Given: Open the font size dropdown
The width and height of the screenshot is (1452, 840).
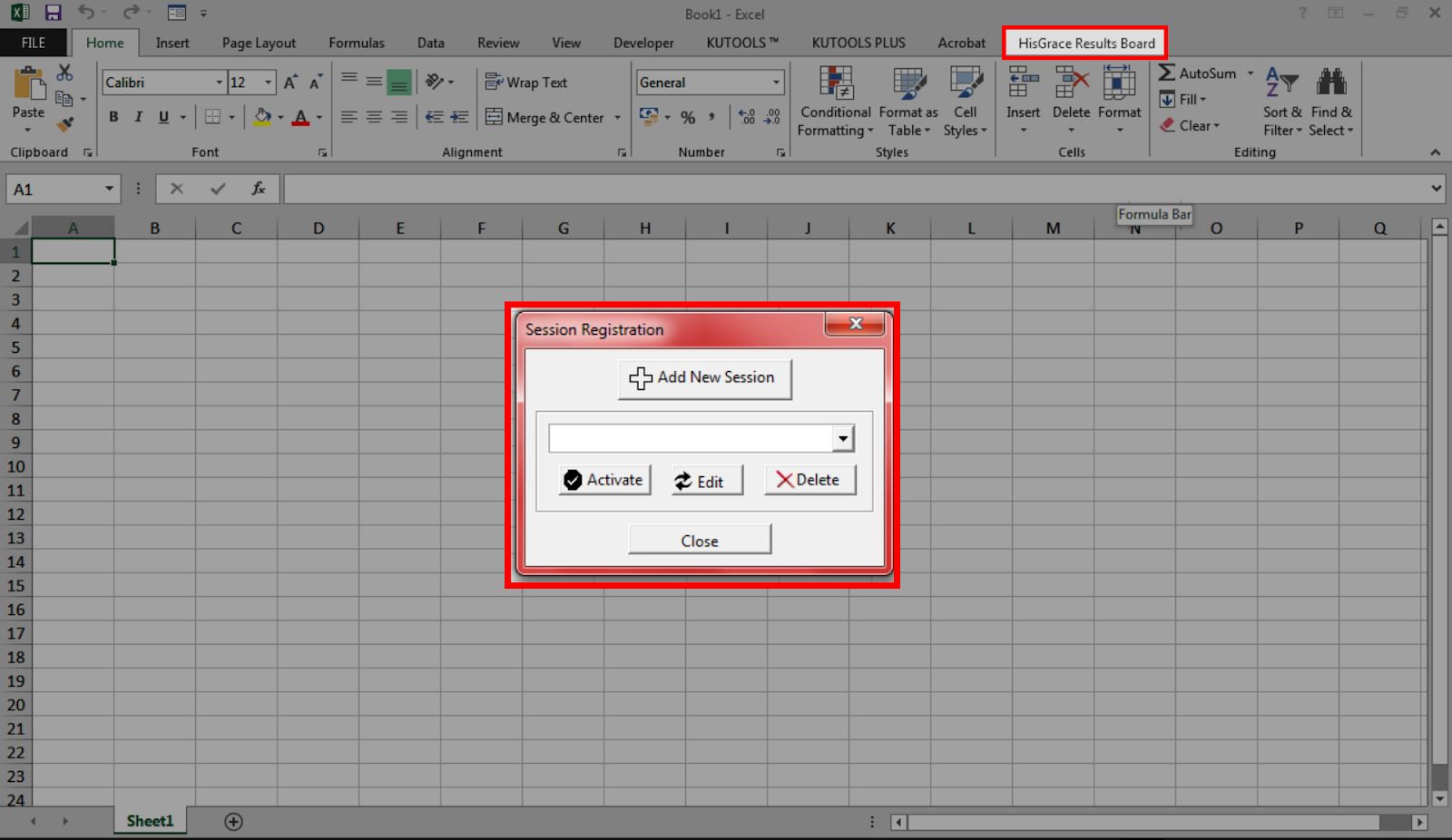Looking at the screenshot, I should click(x=266, y=82).
